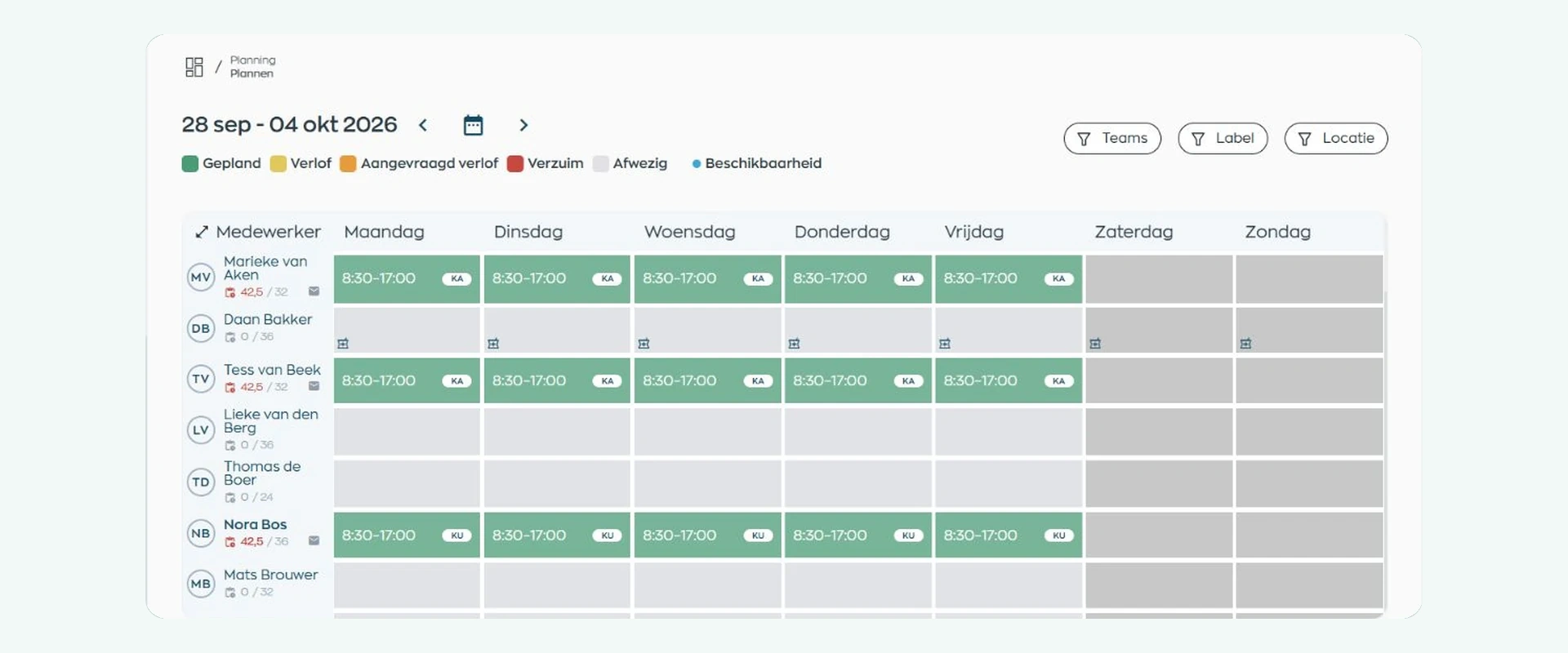
Task: Click the NB avatar for Nora Bos
Action: click(201, 533)
